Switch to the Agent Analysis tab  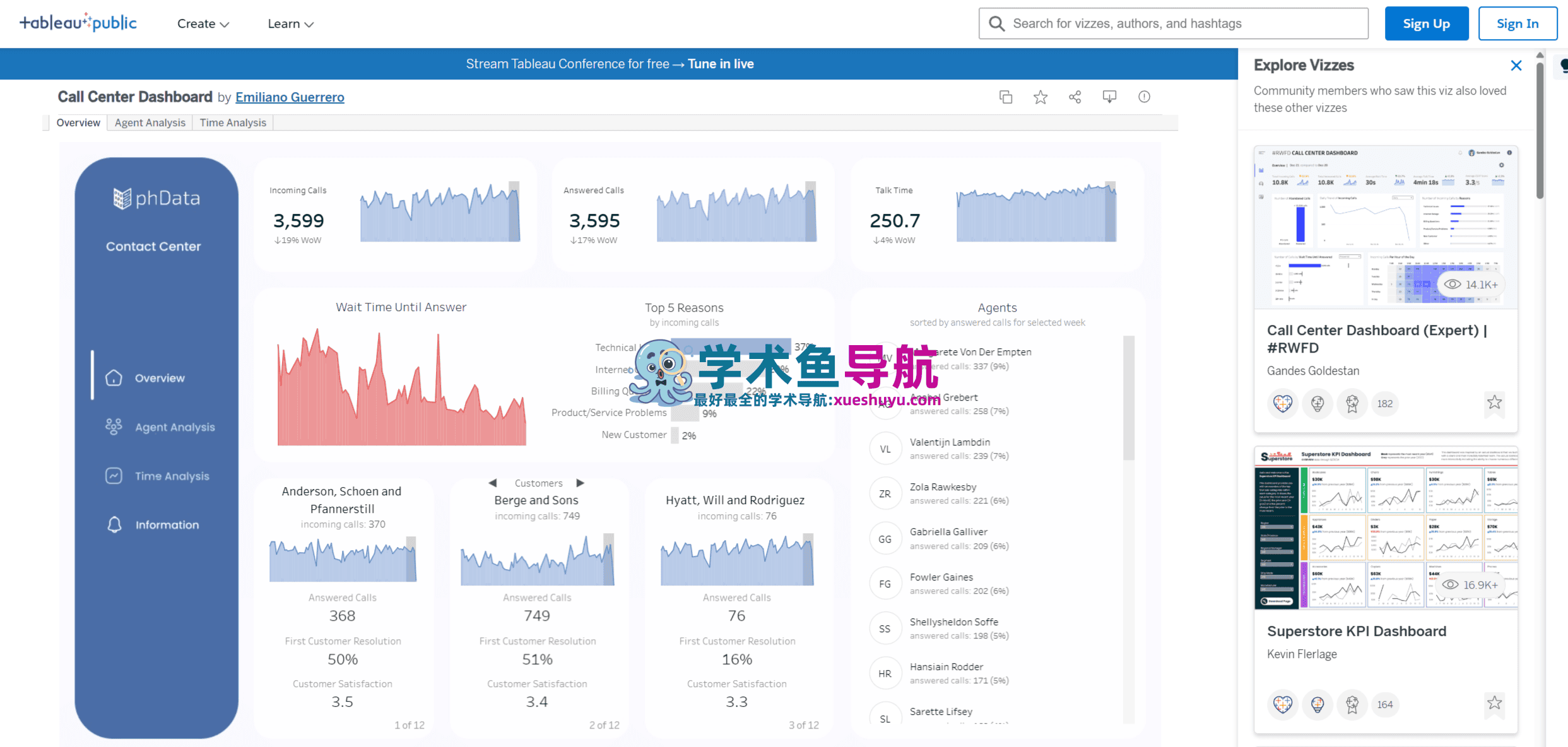coord(150,122)
